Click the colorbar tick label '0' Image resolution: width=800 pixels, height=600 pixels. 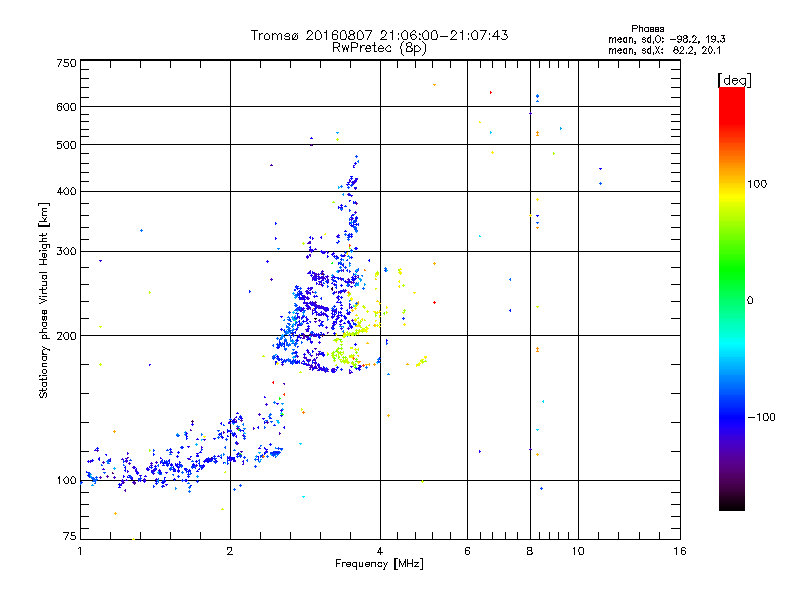[750, 301]
